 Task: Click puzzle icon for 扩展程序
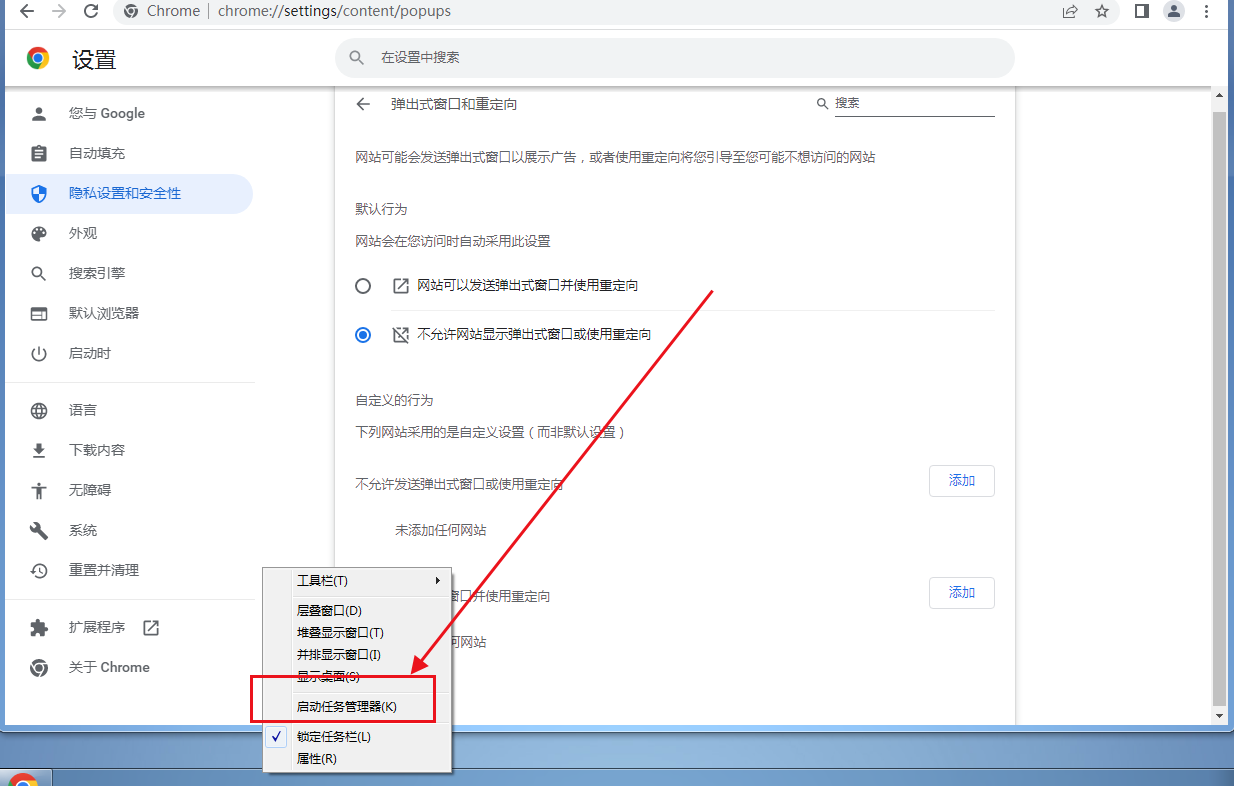coord(39,627)
